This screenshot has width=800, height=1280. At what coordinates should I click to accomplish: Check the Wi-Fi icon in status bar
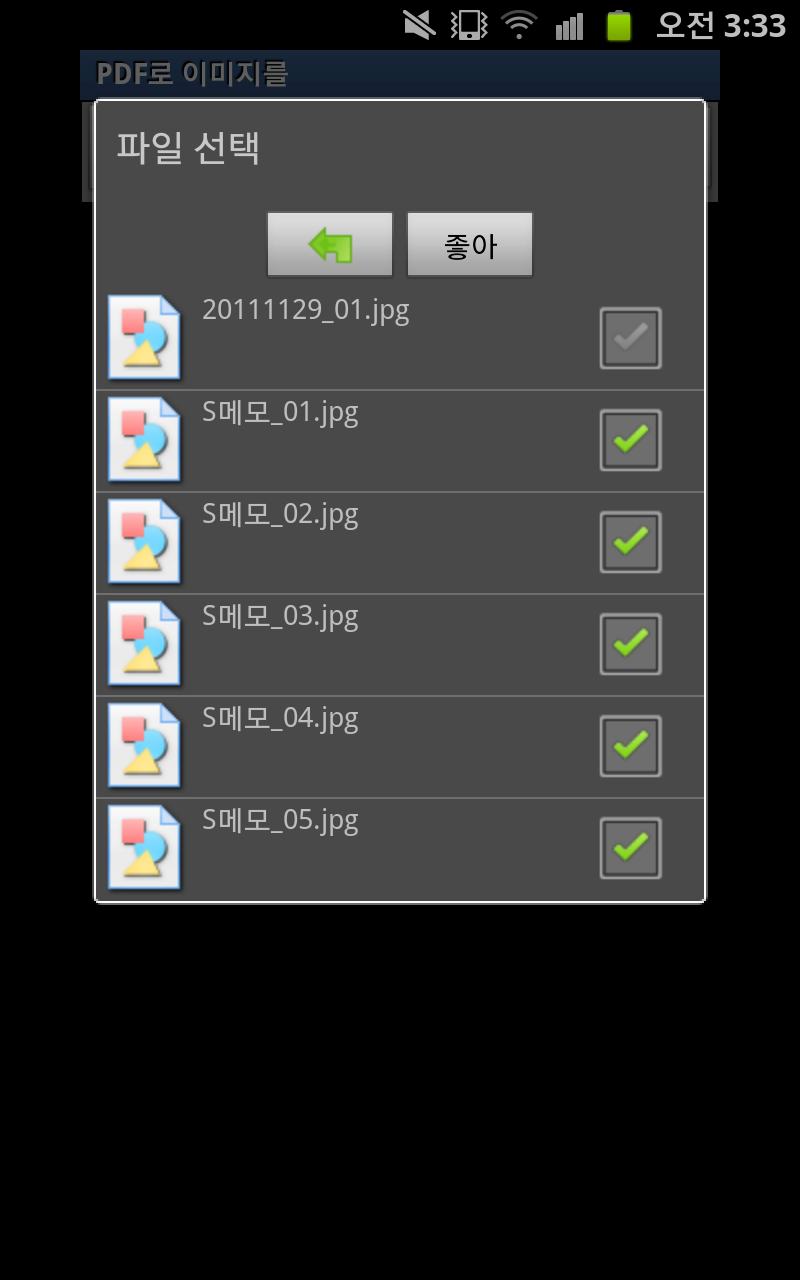[x=519, y=24]
